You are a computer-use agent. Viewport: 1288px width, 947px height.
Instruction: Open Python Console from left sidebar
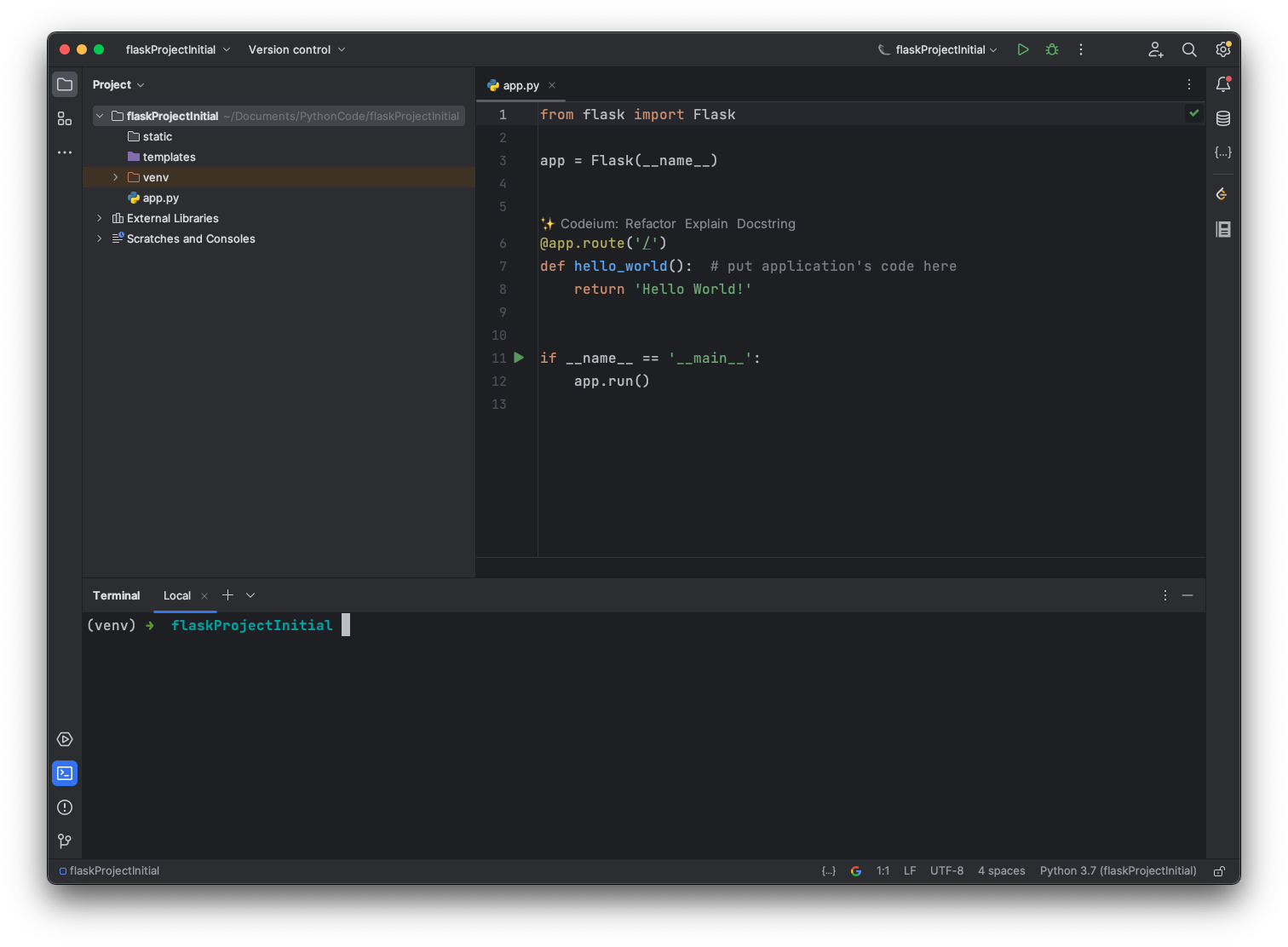tap(65, 739)
